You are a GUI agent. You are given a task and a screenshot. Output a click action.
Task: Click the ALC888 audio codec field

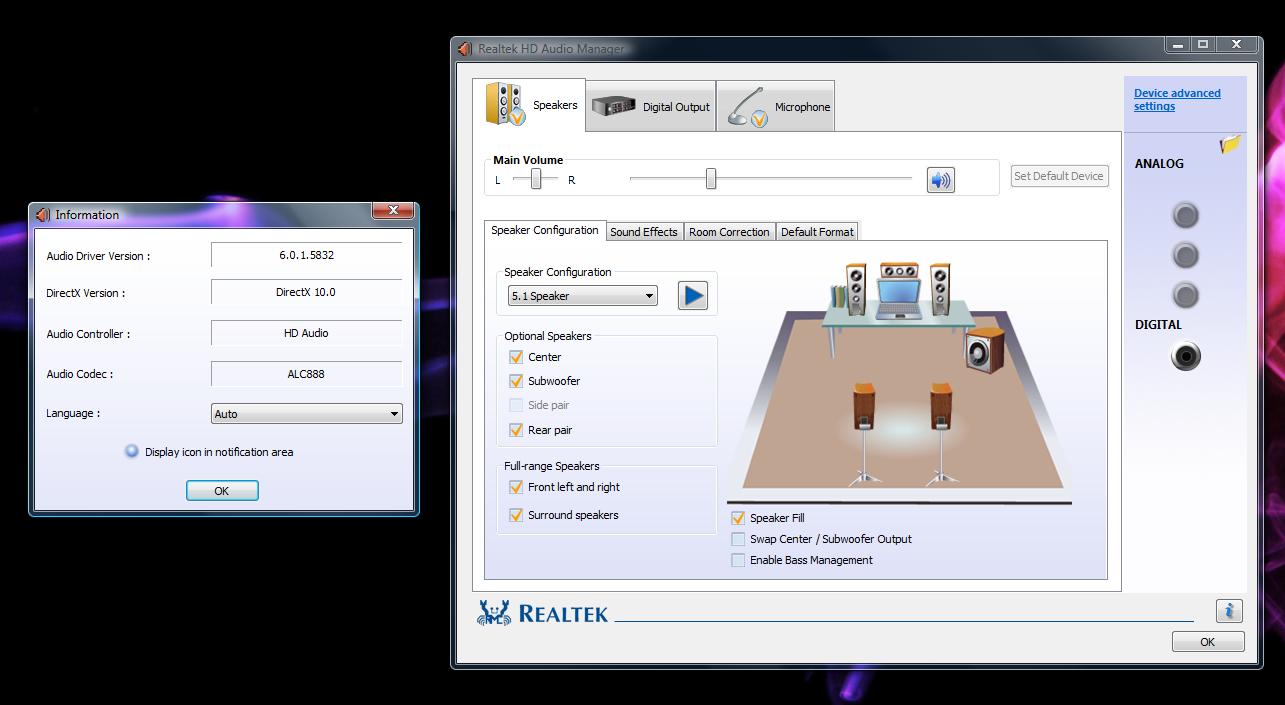coord(307,374)
